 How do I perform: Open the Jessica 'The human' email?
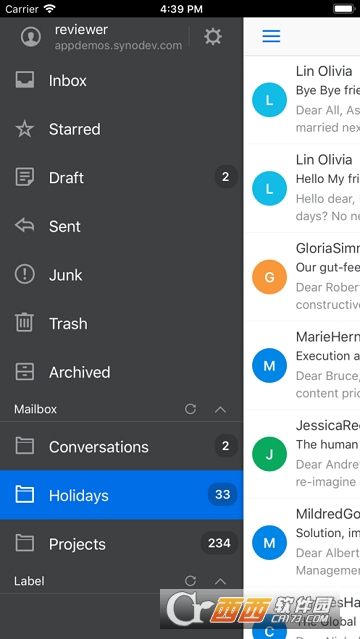pos(302,454)
